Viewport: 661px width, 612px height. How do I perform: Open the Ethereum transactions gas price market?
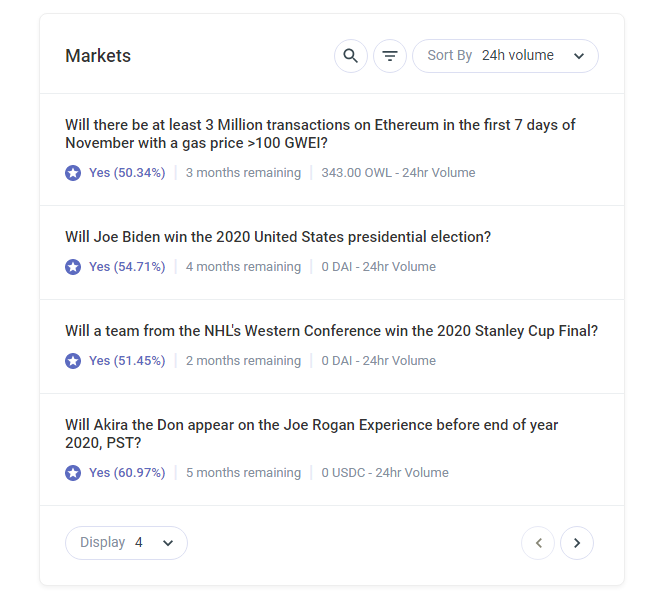tap(320, 134)
